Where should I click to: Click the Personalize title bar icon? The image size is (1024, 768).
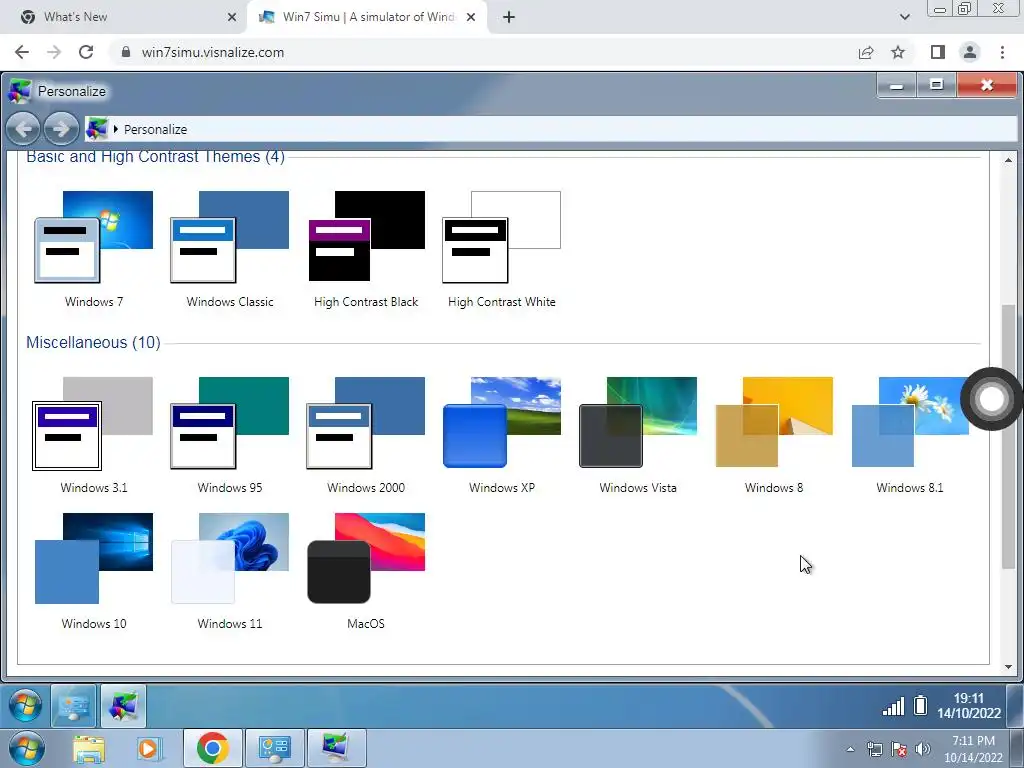(x=20, y=91)
